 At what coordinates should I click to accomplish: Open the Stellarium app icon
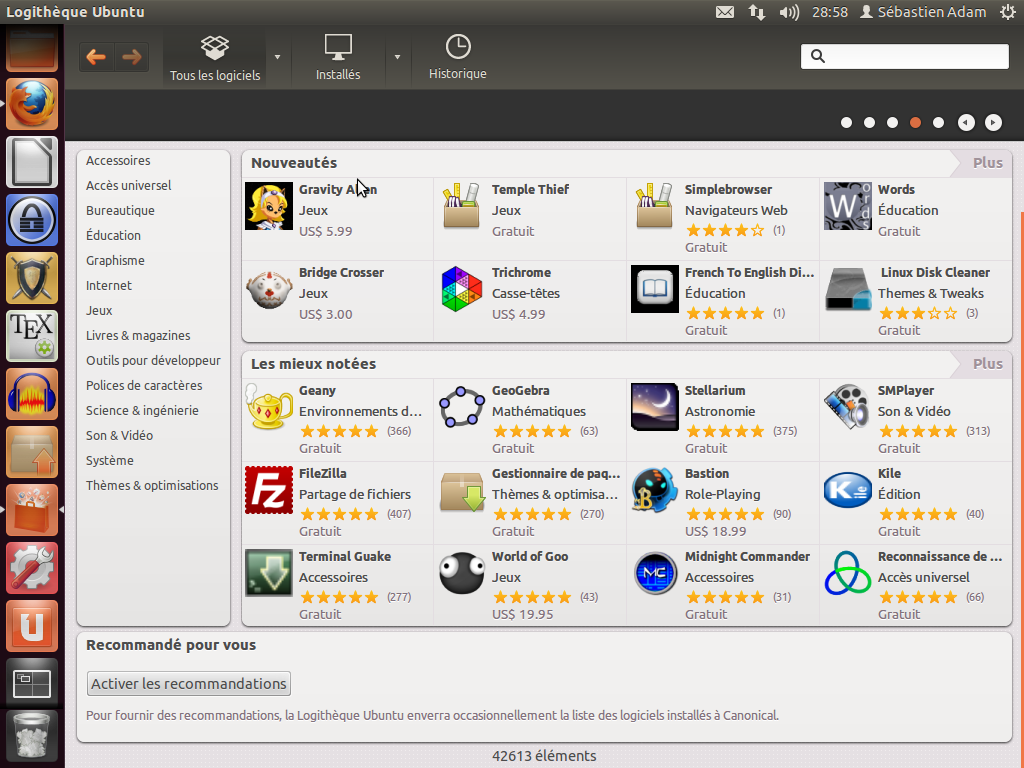(655, 407)
